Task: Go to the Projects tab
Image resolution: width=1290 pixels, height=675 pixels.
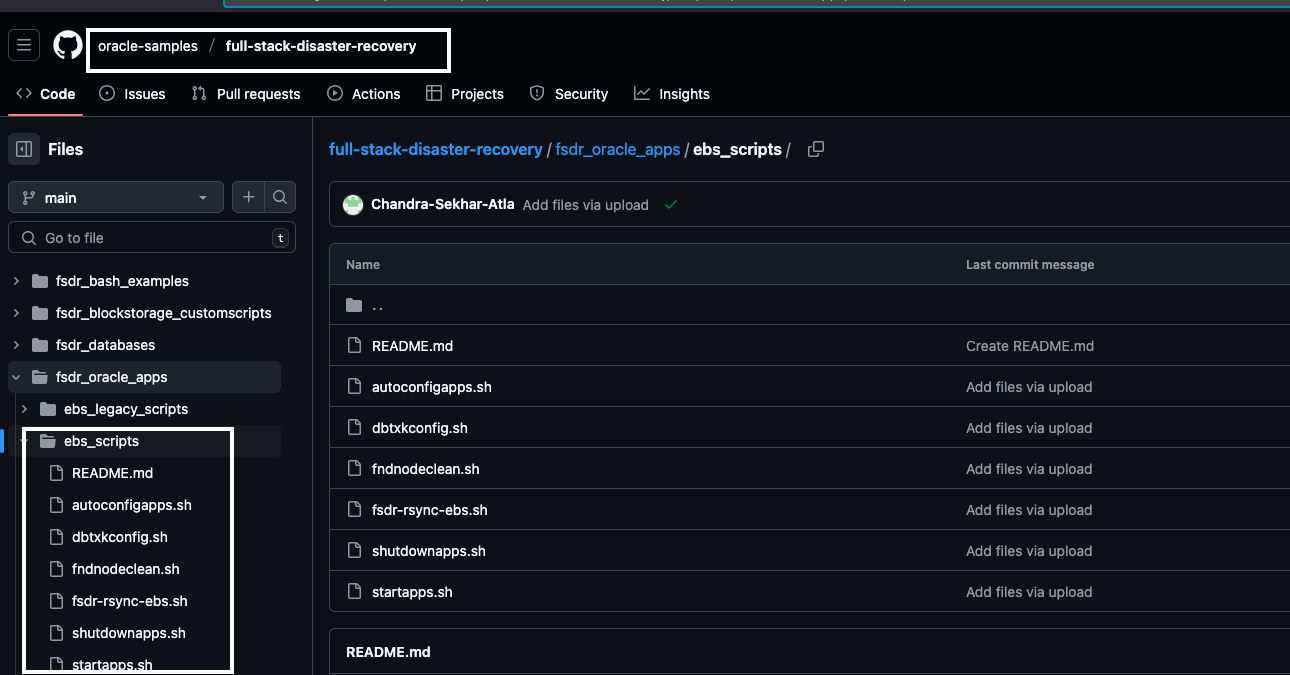Action: pyautogui.click(x=465, y=94)
